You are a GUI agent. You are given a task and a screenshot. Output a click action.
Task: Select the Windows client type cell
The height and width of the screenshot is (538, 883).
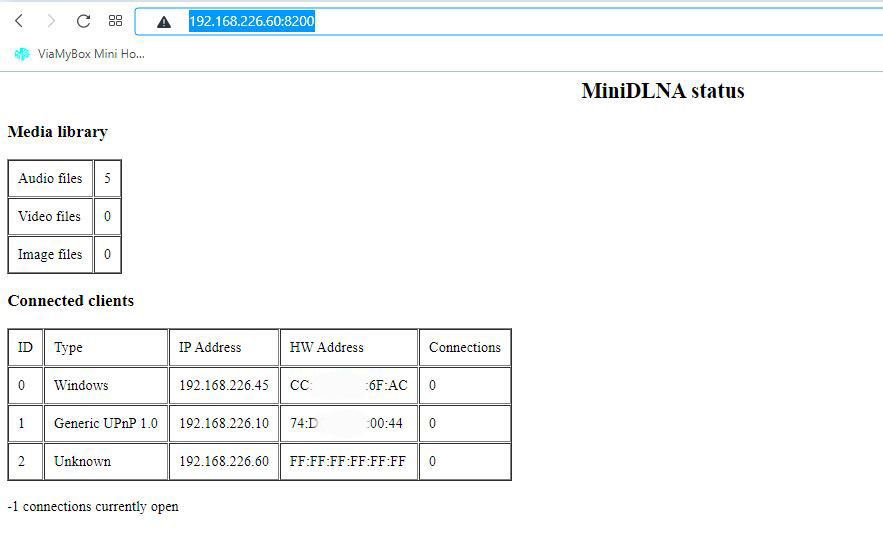coord(106,385)
